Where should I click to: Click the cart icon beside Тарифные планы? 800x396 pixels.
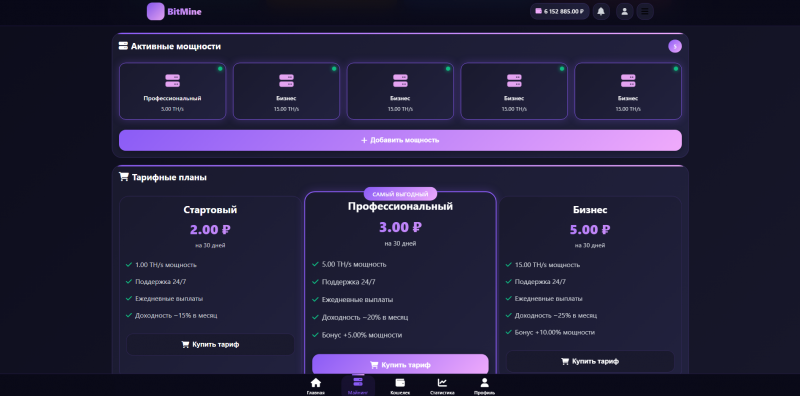coord(123,177)
